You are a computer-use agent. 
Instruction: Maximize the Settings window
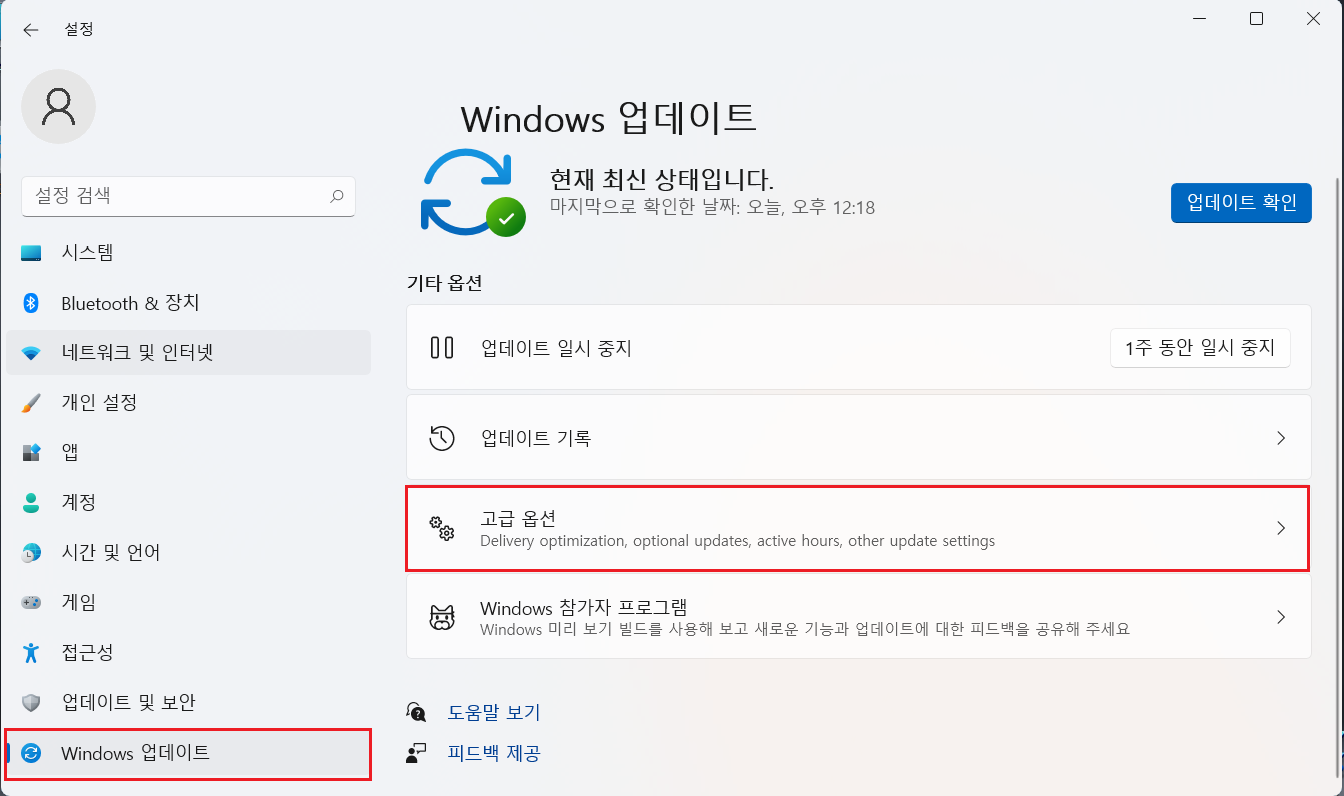(x=1257, y=18)
